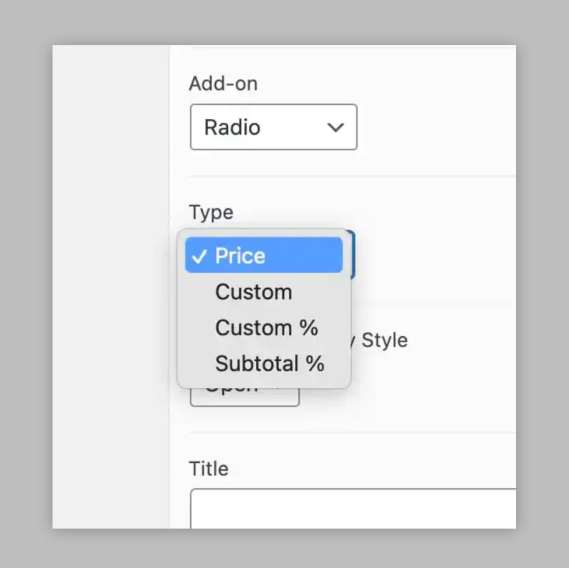Focus the Title text input field
The image size is (569, 568).
pyautogui.click(x=353, y=508)
